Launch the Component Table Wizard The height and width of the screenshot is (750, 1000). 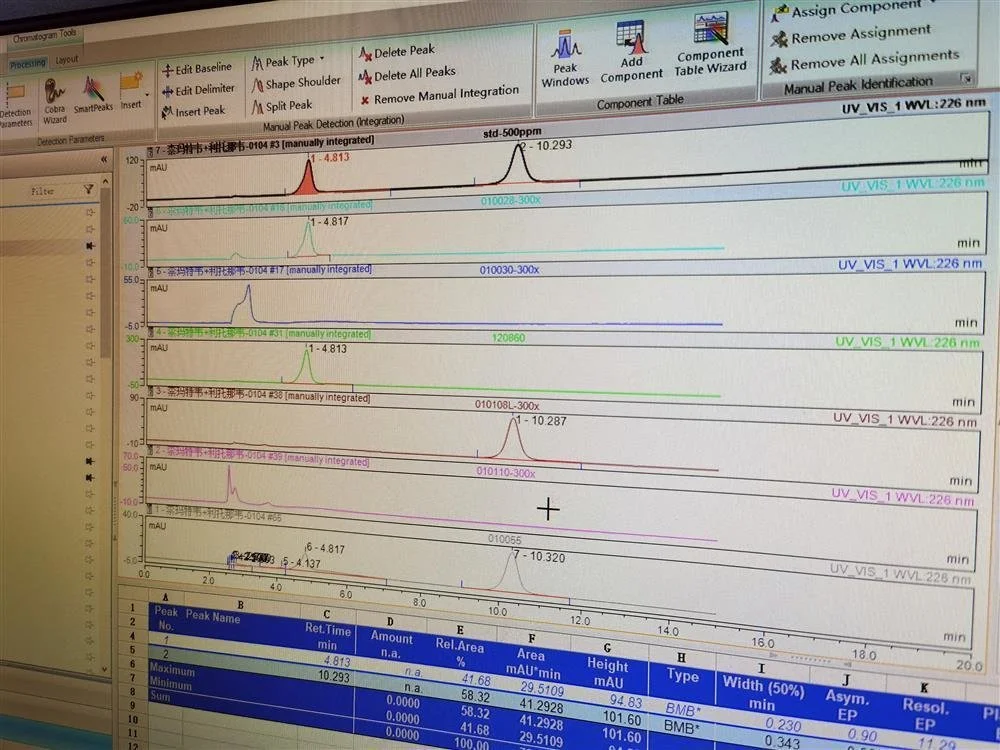click(x=710, y=43)
